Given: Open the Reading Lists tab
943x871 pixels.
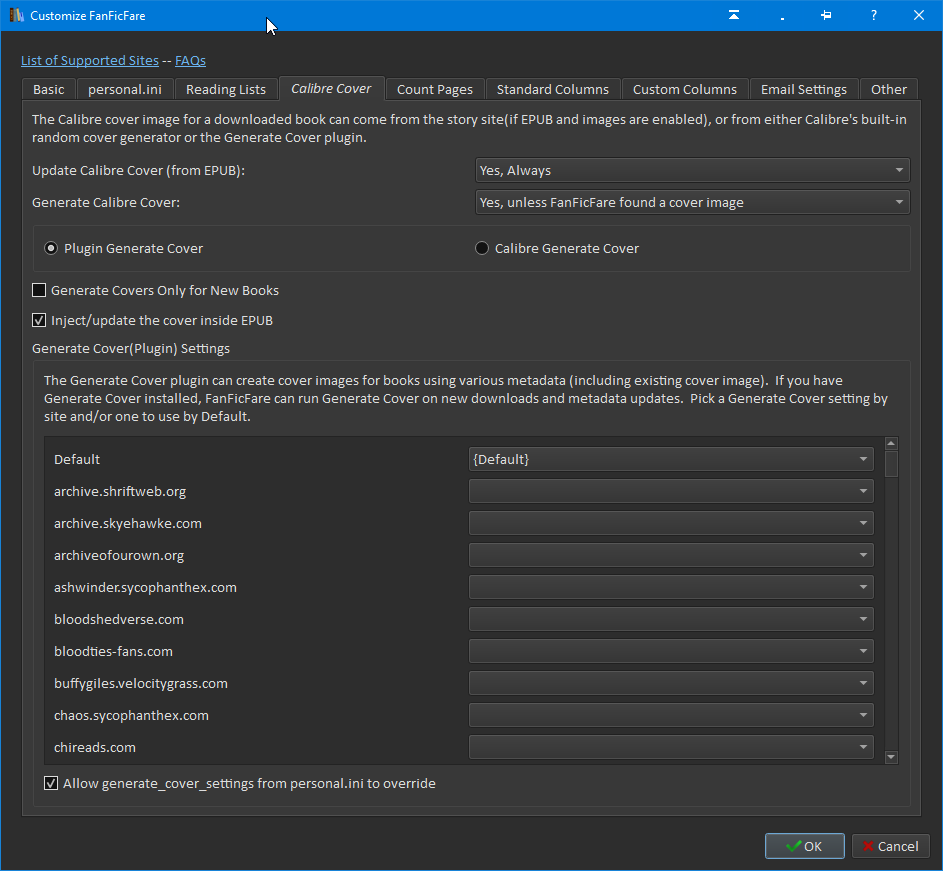Looking at the screenshot, I should [x=226, y=89].
